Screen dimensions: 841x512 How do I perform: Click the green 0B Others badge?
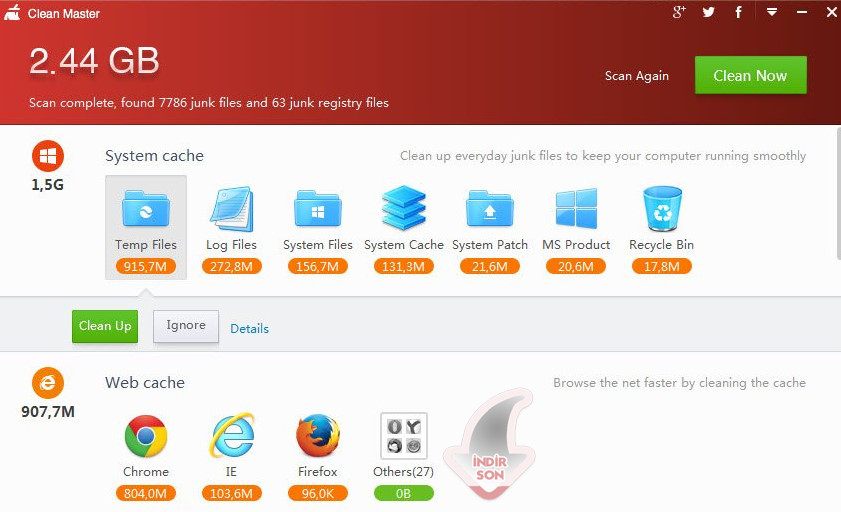403,493
